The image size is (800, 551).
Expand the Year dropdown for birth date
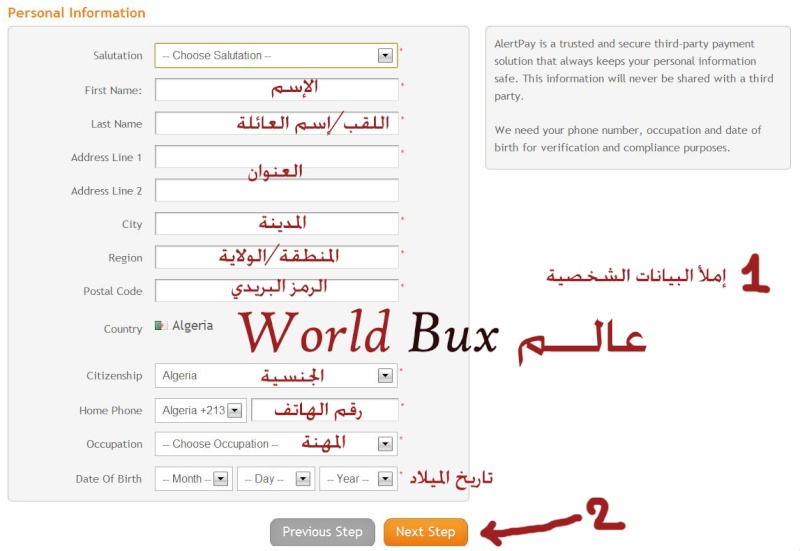358,479
